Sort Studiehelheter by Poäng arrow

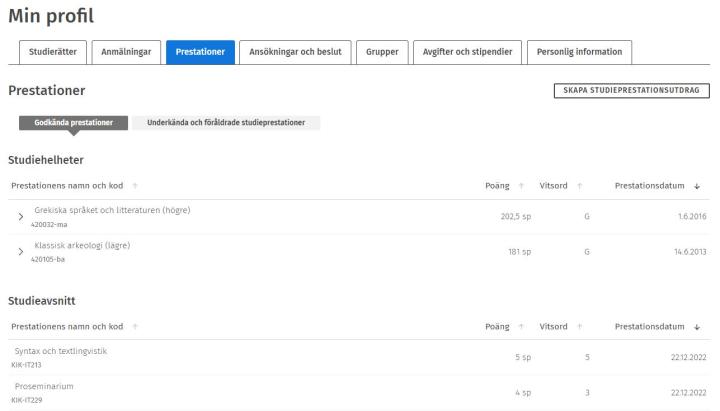521,186
